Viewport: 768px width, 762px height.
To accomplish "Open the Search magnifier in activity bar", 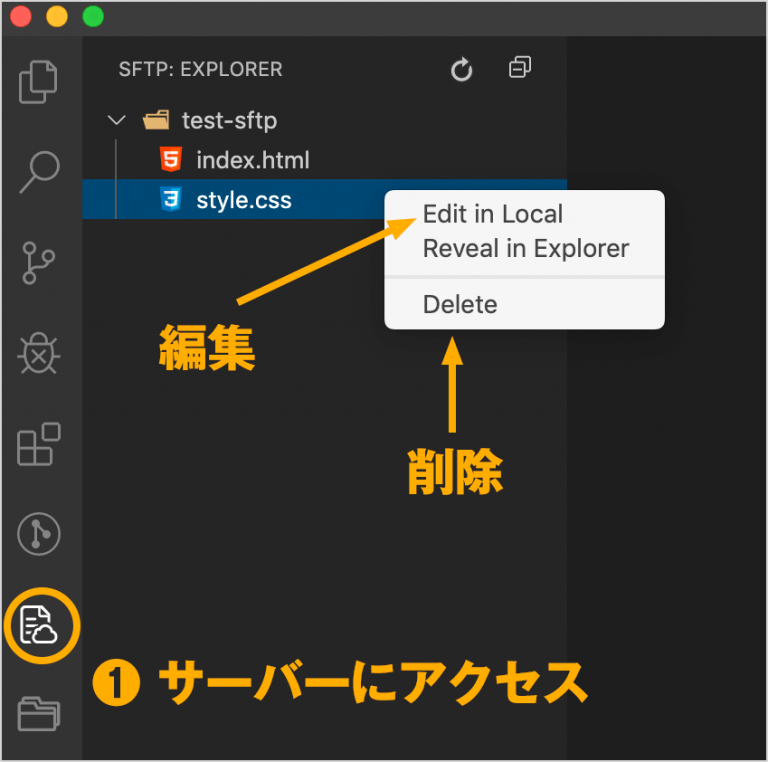I will point(39,171).
